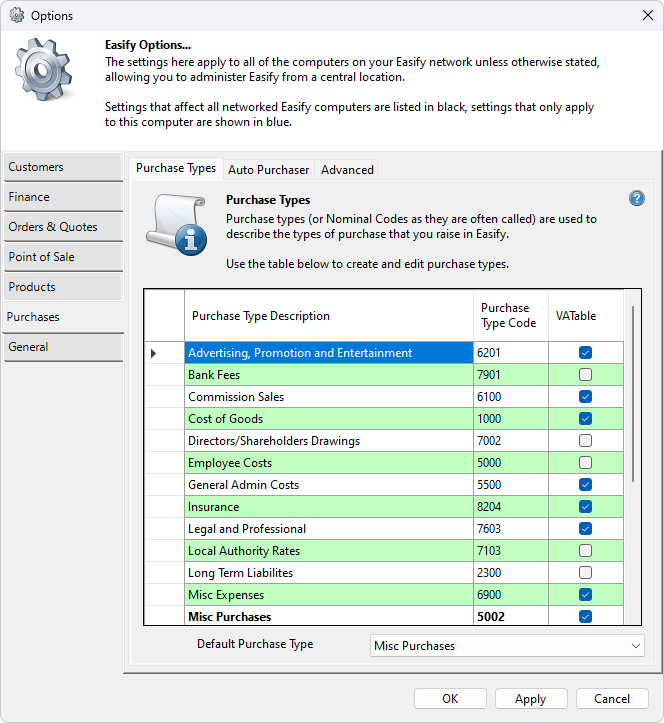Tick VATable for Long Term Liabilites
Viewport: 664px width, 723px height.
585,573
